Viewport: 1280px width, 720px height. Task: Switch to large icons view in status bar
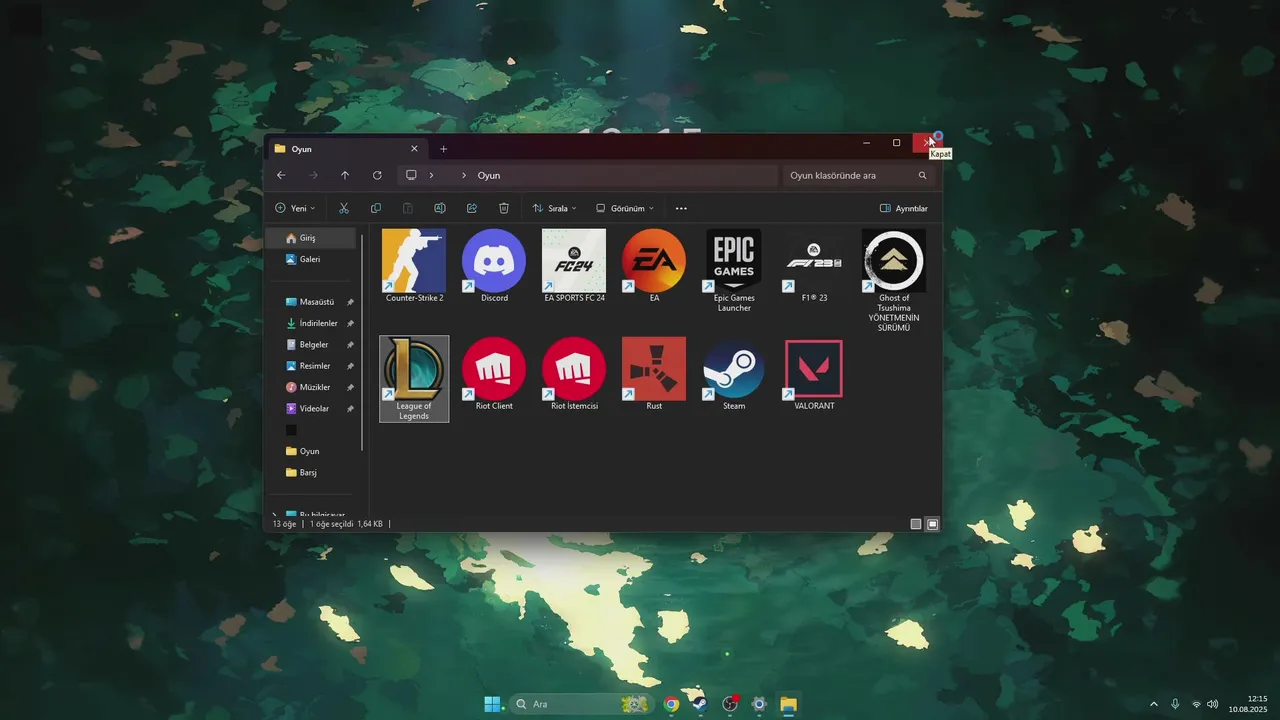pyautogui.click(x=933, y=524)
